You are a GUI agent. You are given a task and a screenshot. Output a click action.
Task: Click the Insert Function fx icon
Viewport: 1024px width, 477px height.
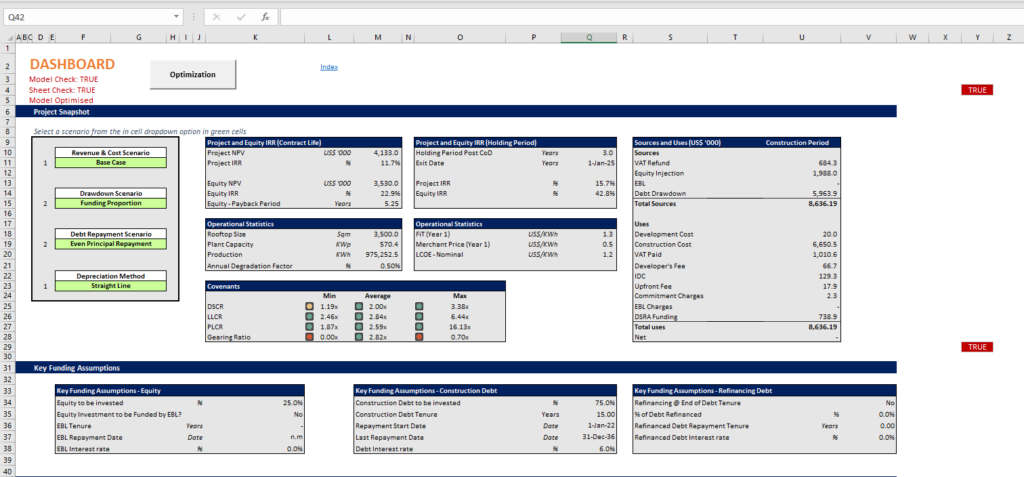point(264,17)
